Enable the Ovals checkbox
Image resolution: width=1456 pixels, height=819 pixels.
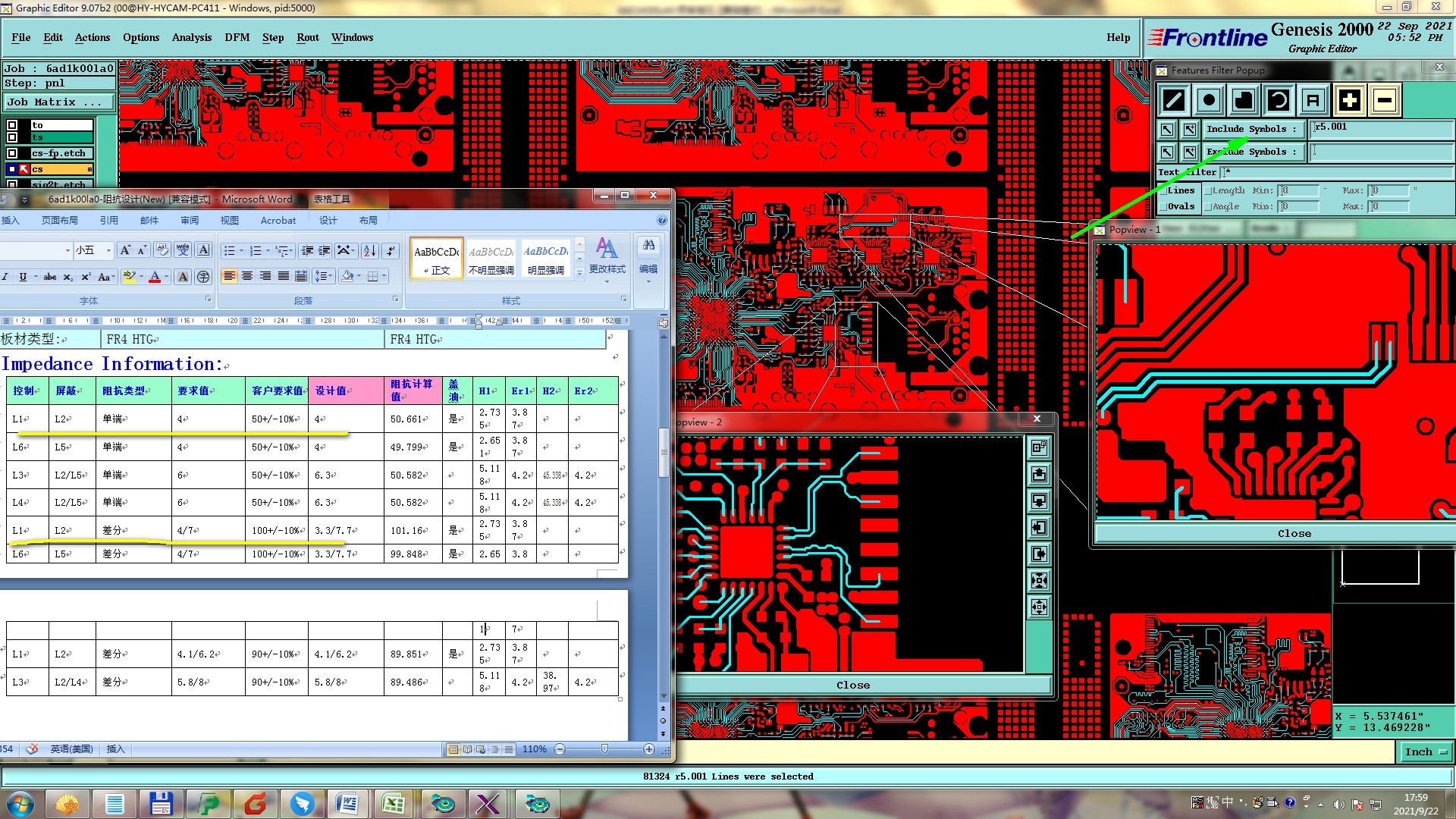click(1163, 206)
